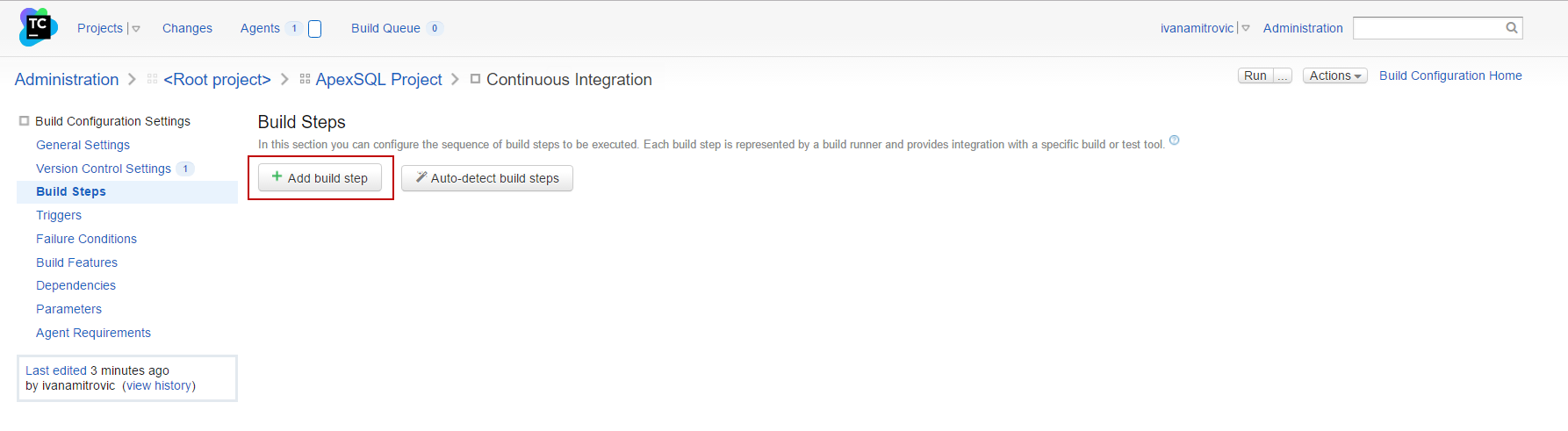The image size is (1568, 431).
Task: Click the Build Configuration Settings square icon
Action: [25, 121]
